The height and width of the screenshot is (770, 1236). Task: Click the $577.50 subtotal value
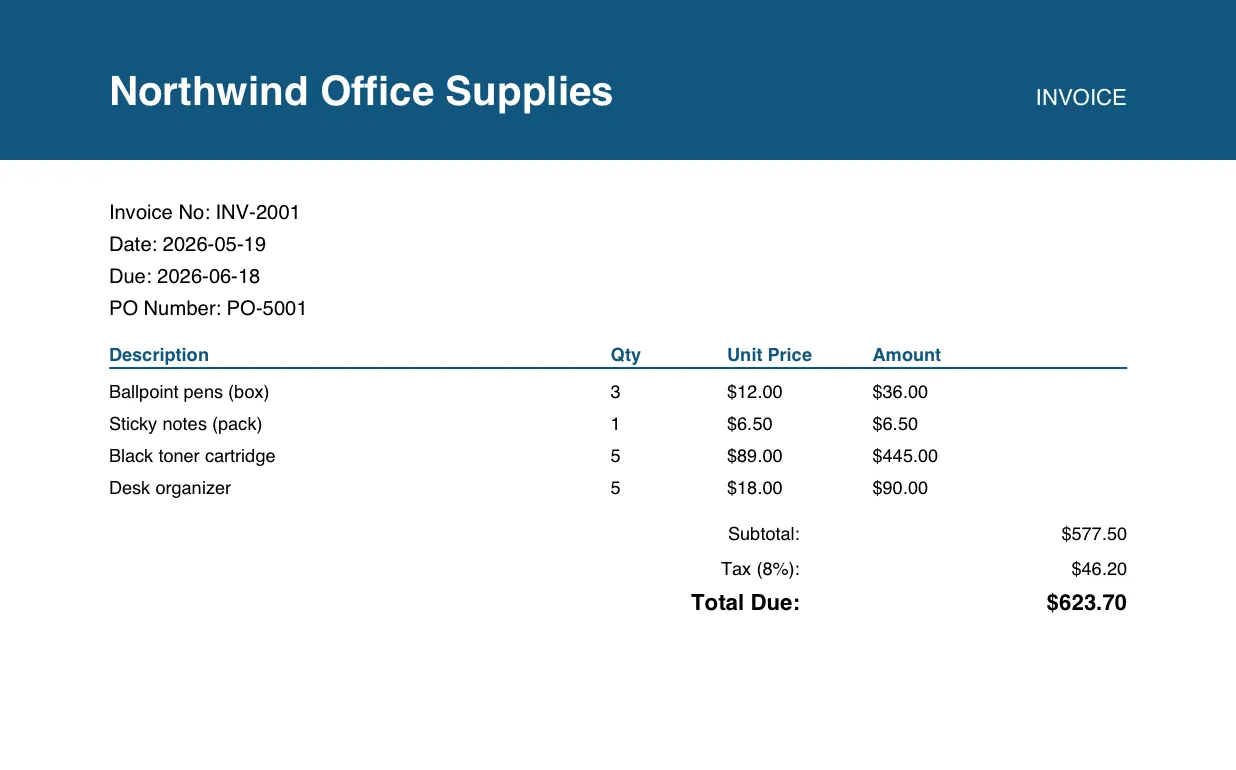pyautogui.click(x=1094, y=534)
